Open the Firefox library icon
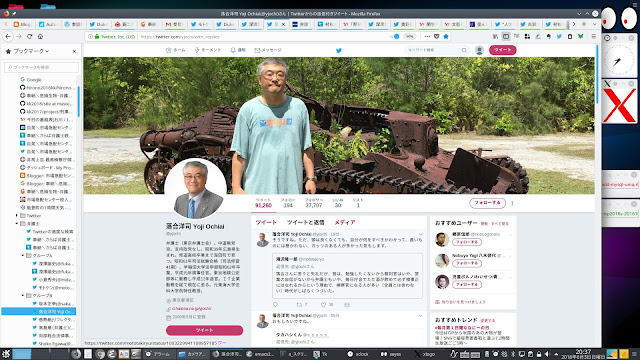This screenshot has width=640, height=360. tap(496, 36)
